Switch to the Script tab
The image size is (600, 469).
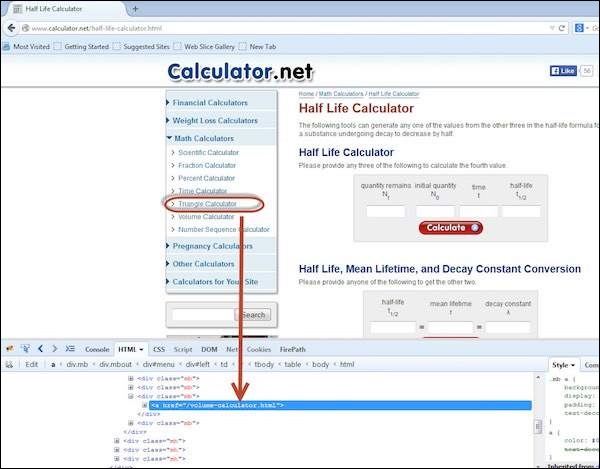[183, 349]
